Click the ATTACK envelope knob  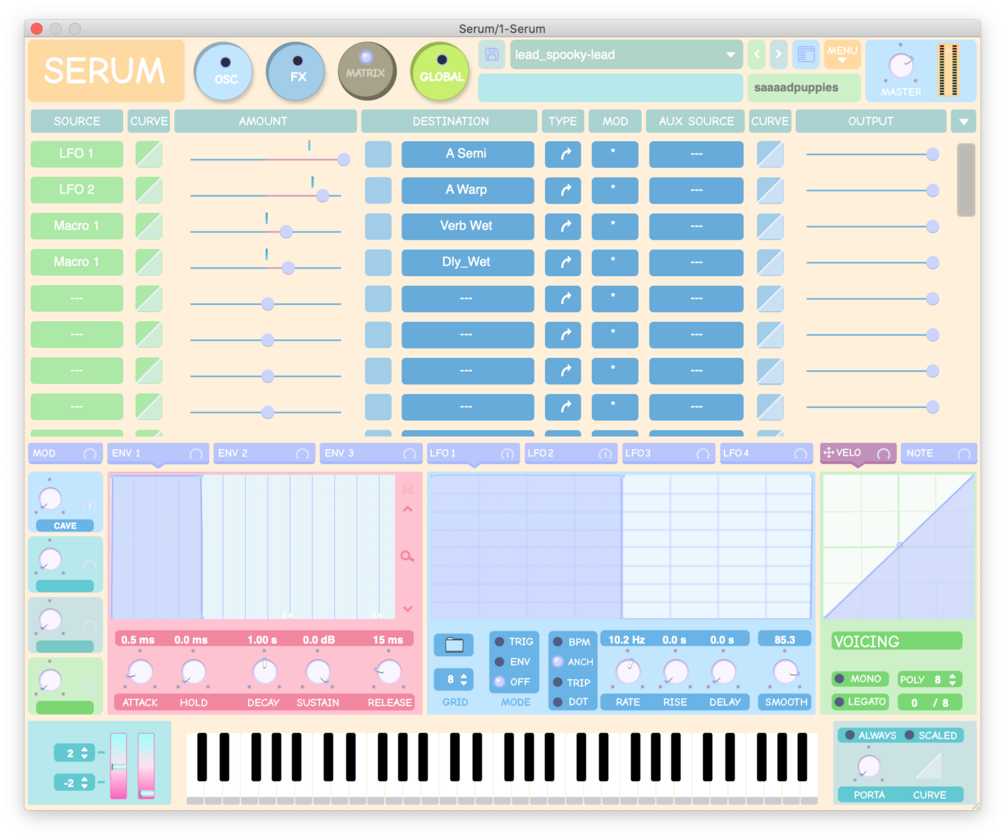140,671
